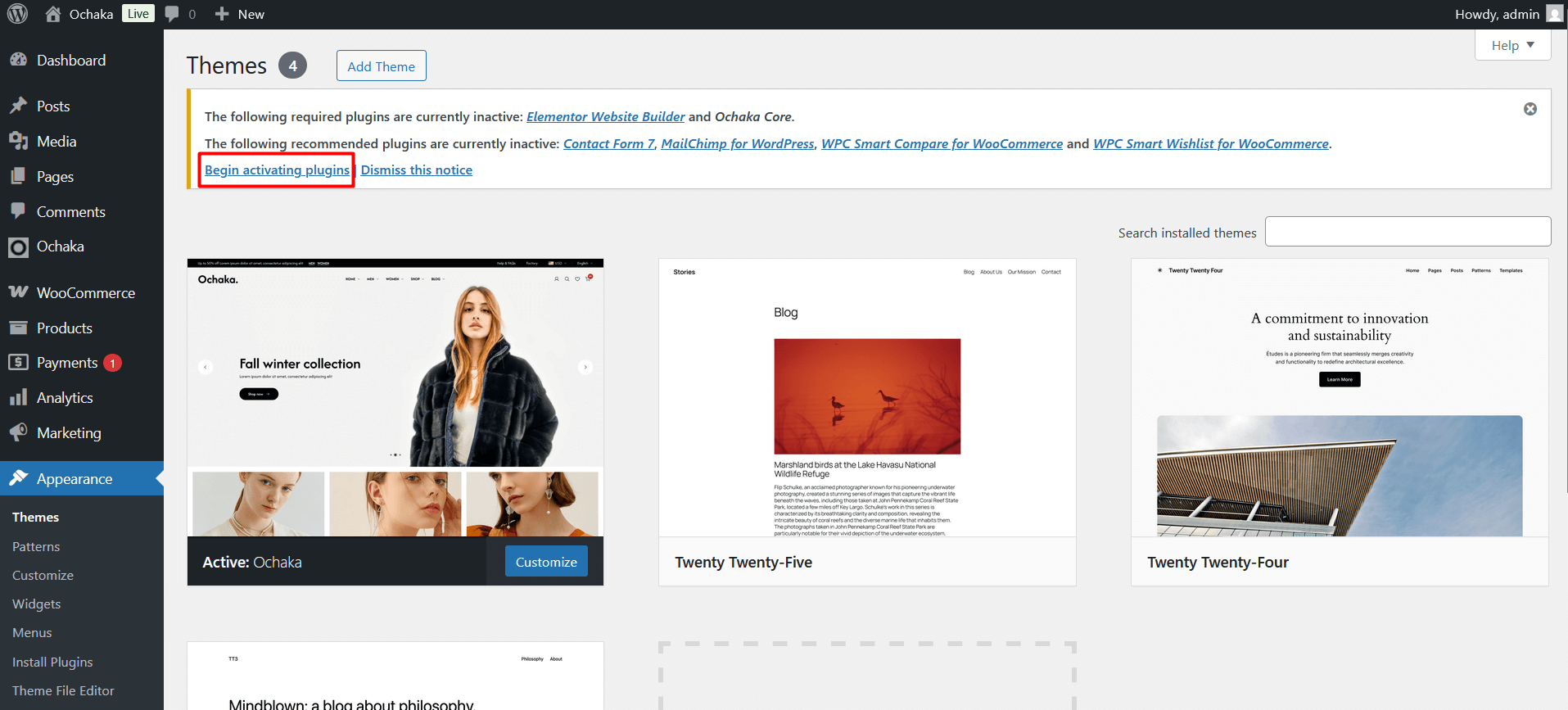Screen dimensions: 1568x710
Task: Open the Elementor Website Builder link
Action: 605,116
